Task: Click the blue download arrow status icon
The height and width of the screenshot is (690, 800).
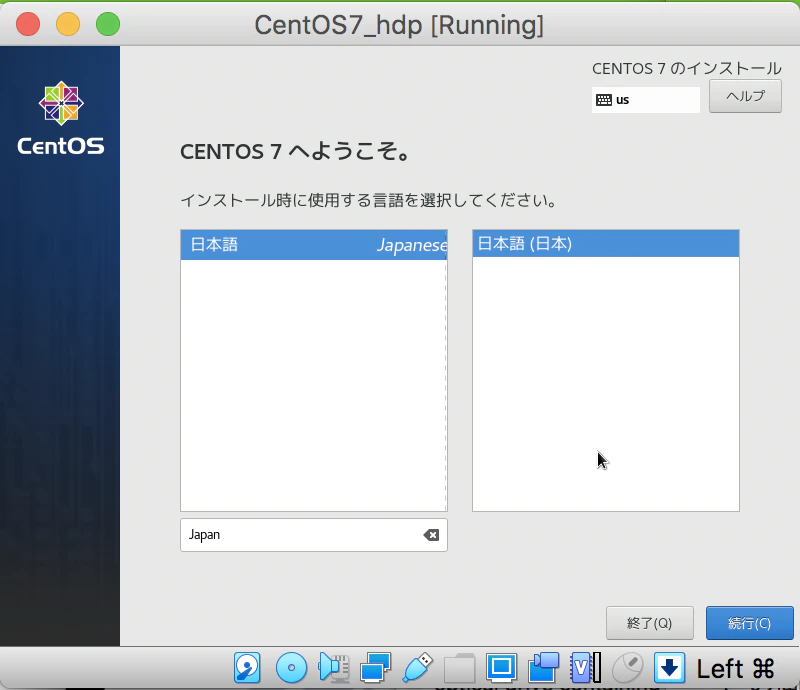Action: coord(668,668)
